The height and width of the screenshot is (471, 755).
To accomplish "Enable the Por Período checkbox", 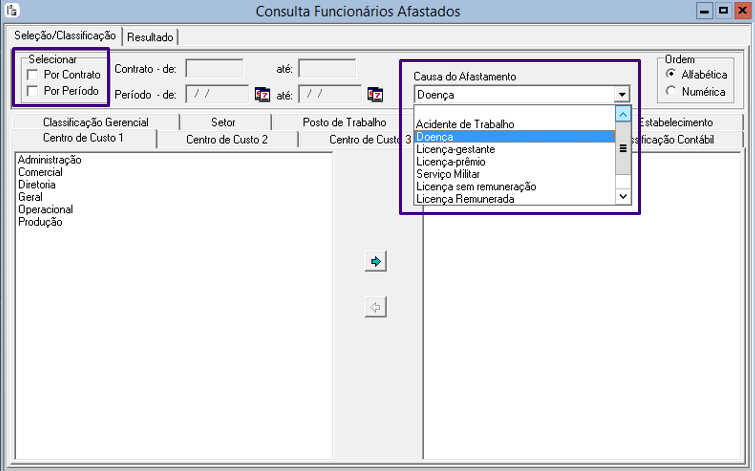I will click(x=34, y=91).
